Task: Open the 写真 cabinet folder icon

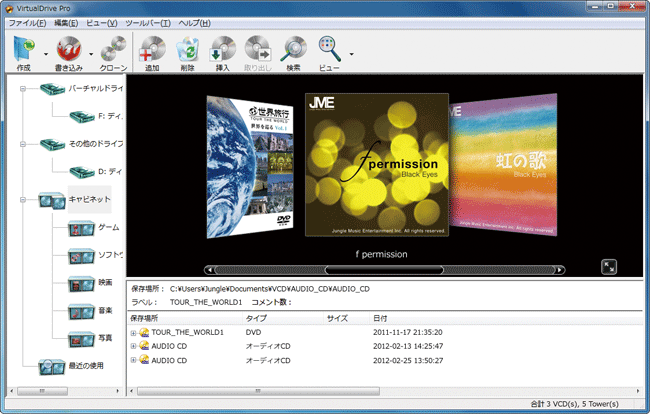Action: (81, 340)
